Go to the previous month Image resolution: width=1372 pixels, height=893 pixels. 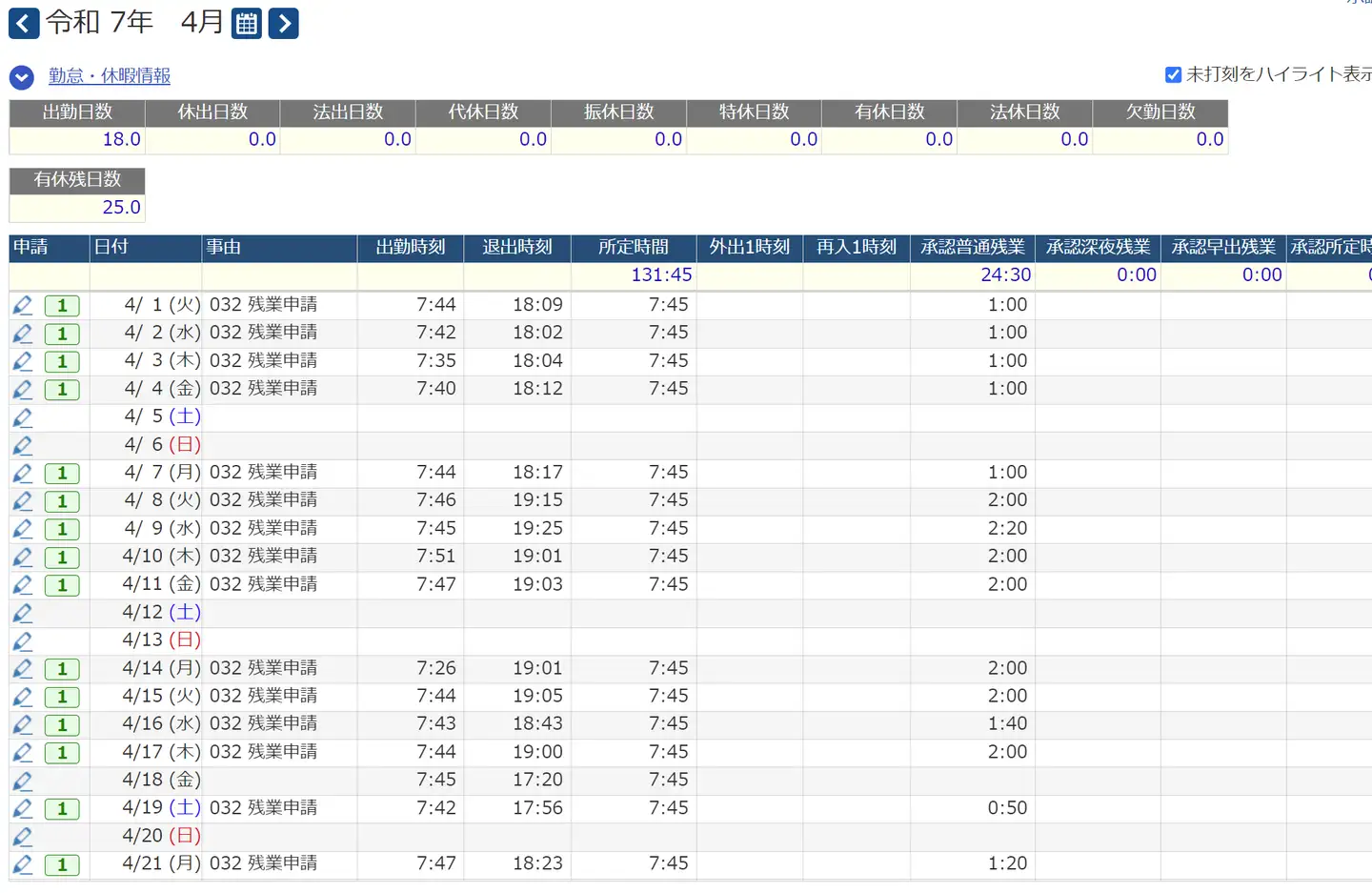coord(24,24)
